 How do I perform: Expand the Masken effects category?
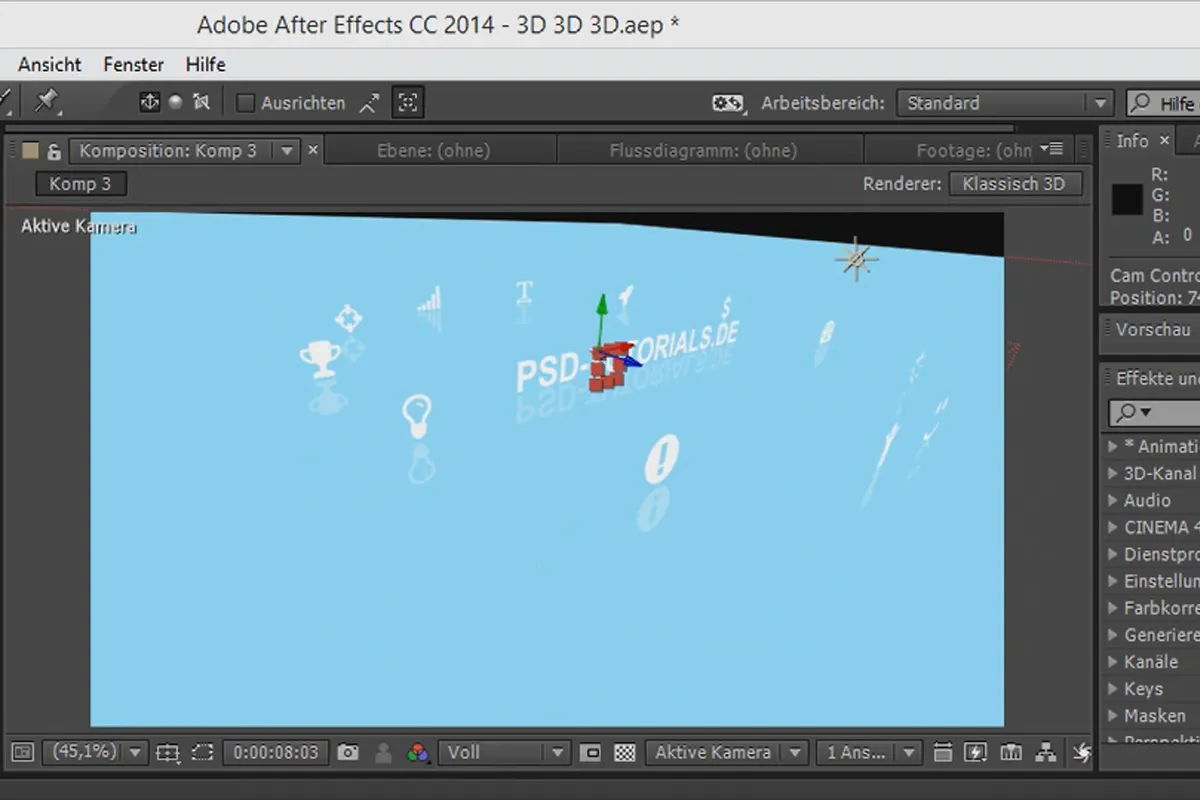click(x=1113, y=716)
